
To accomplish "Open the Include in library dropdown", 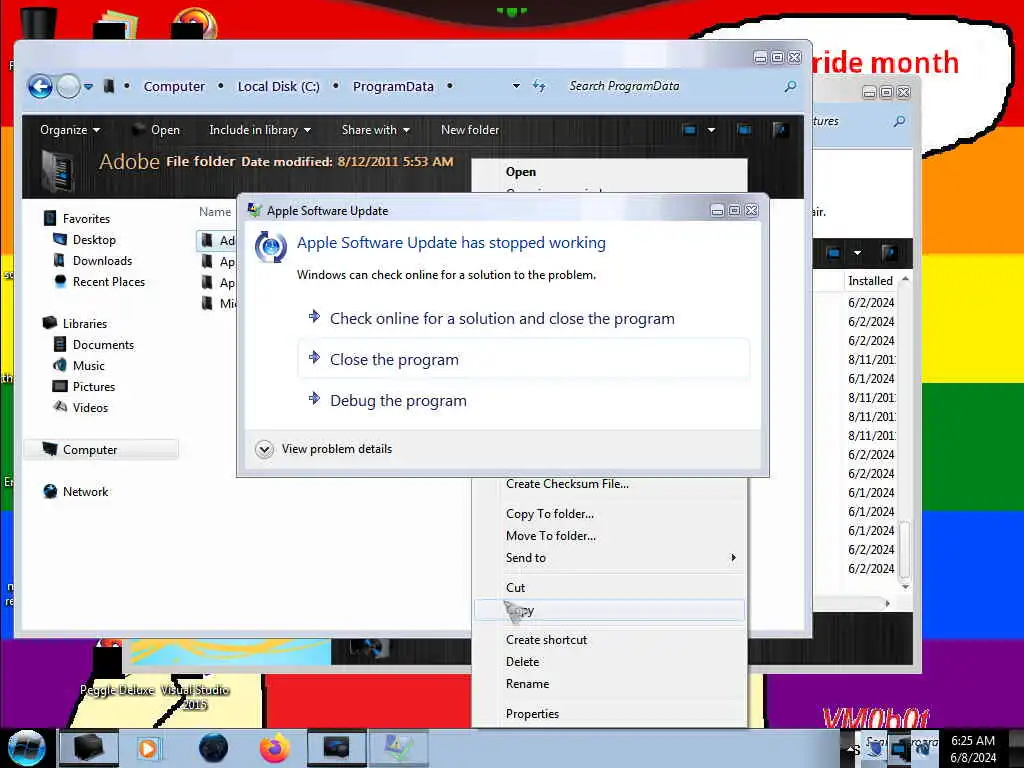I will (x=260, y=130).
